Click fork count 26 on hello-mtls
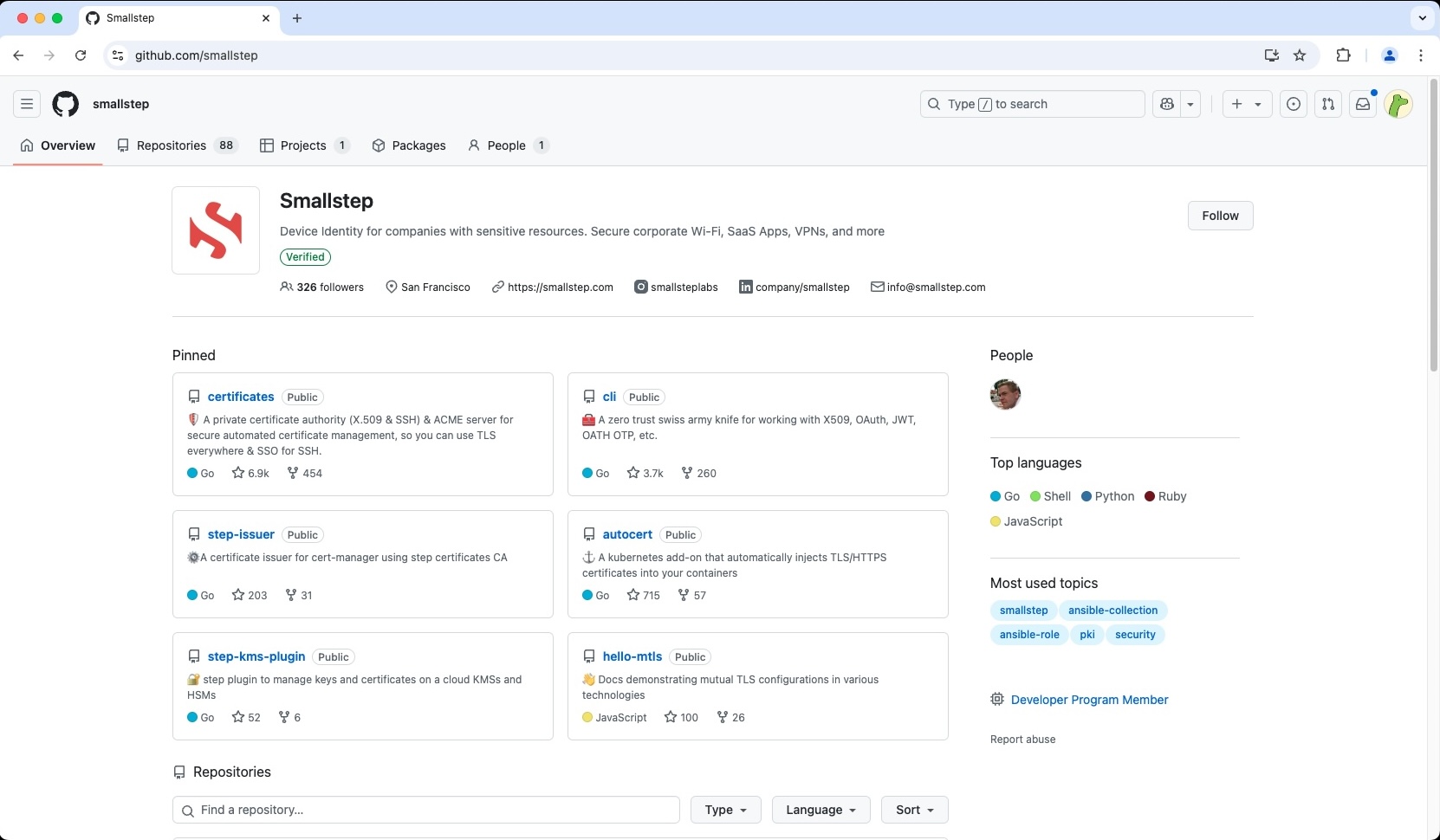This screenshot has height=840, width=1440. click(731, 717)
